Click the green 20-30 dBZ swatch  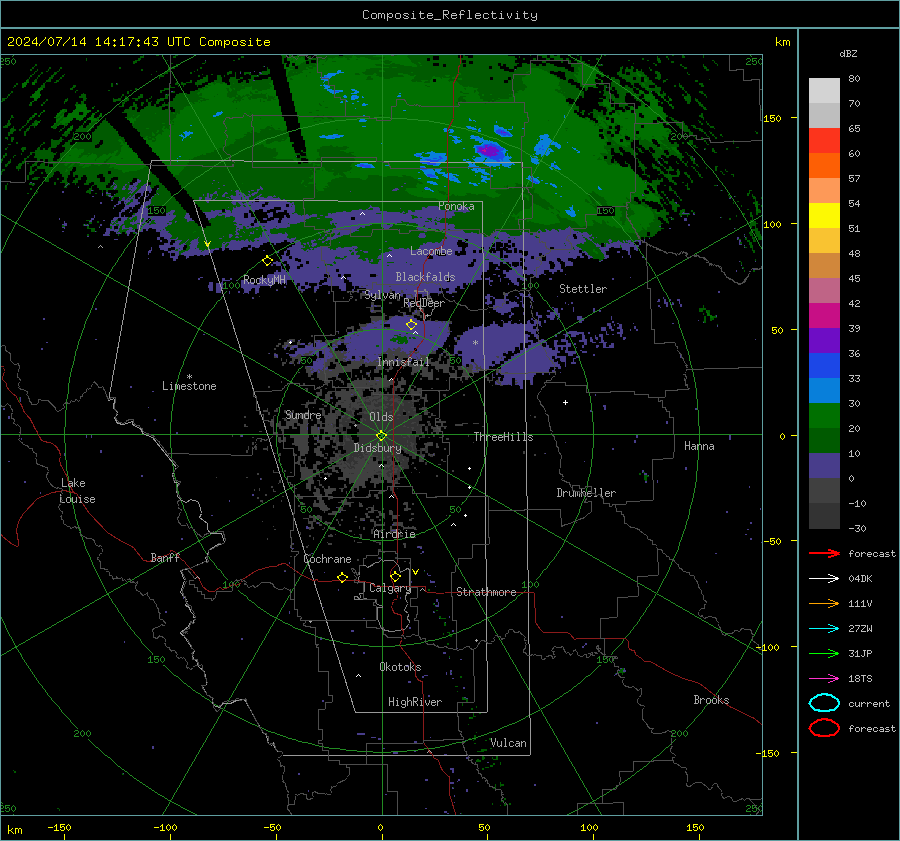824,416
